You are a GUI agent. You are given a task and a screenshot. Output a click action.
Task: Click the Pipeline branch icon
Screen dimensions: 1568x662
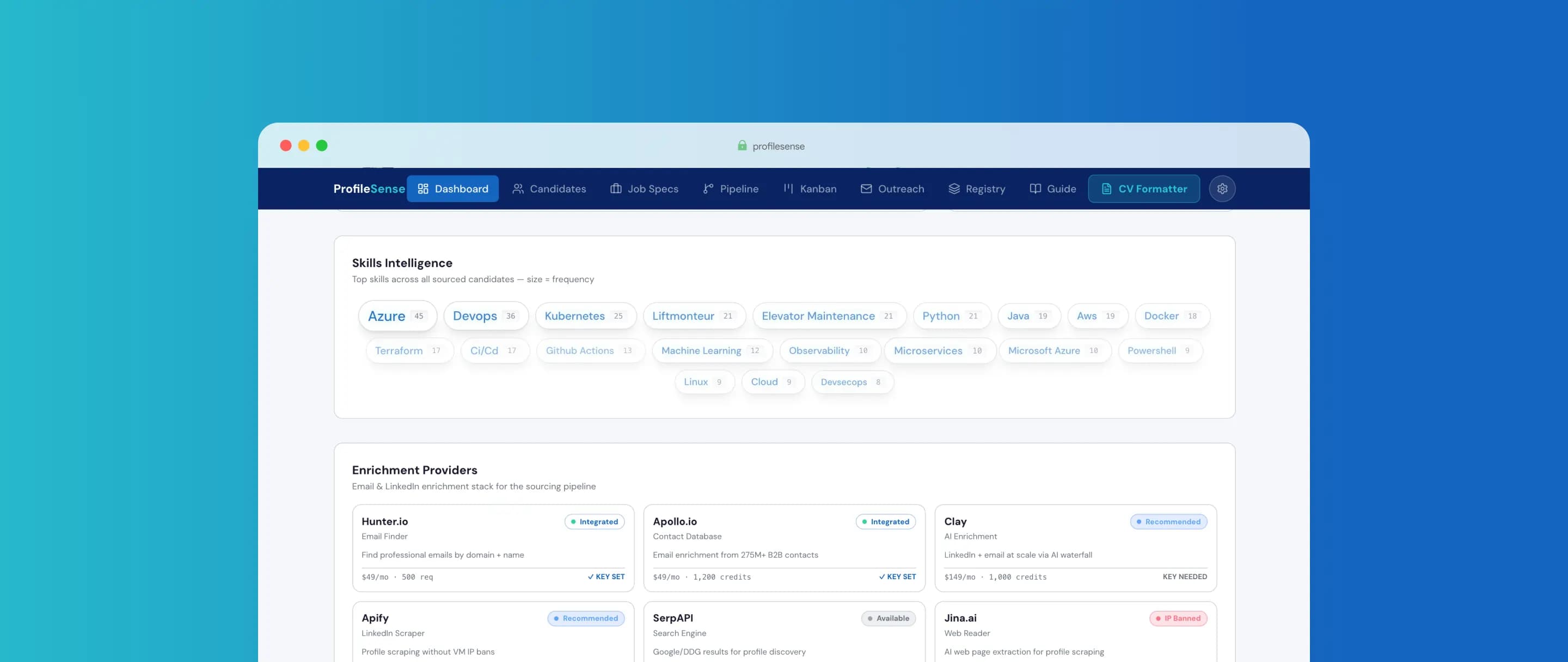pyautogui.click(x=708, y=189)
